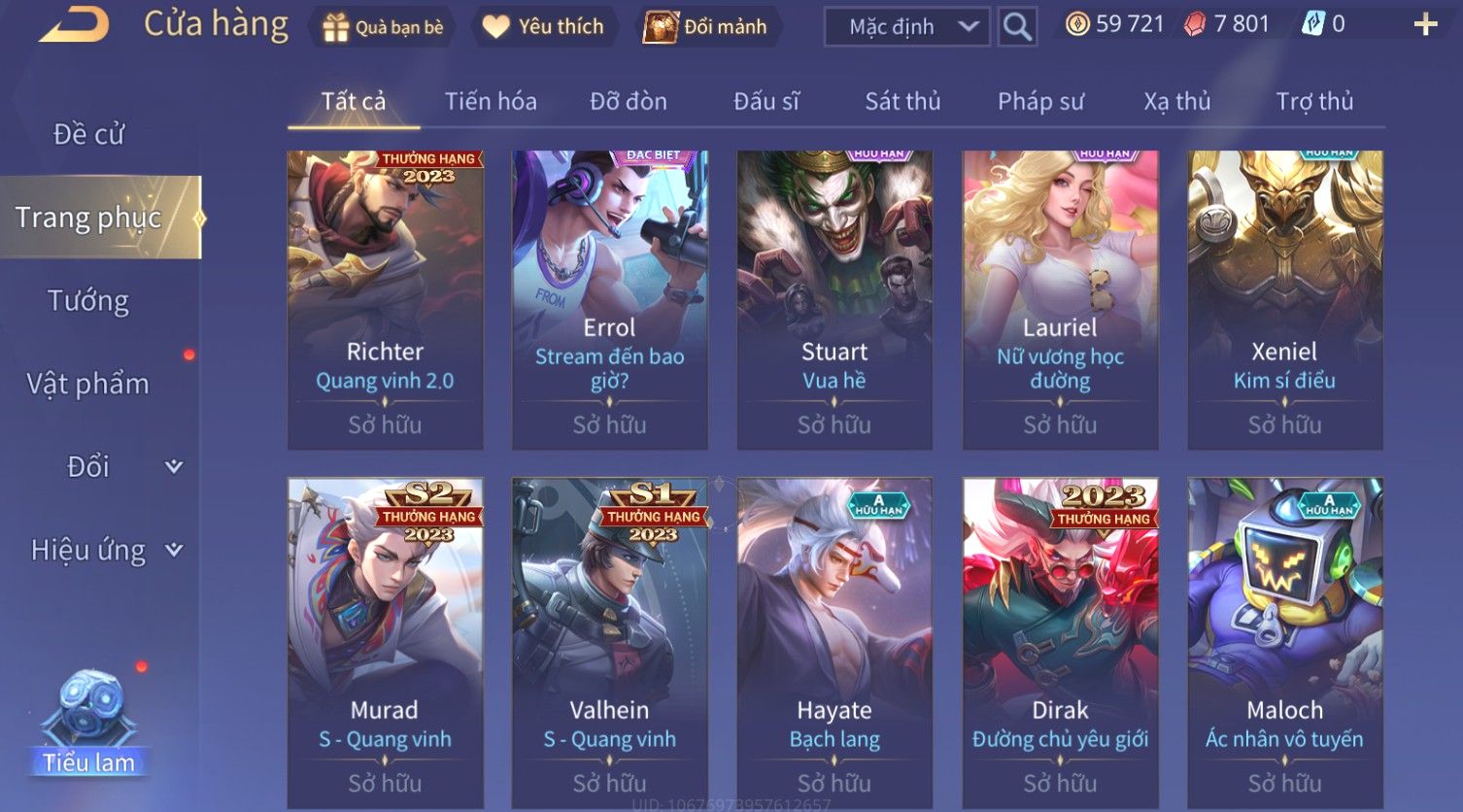
Task: Open the Mặc định sort dropdown
Action: pyautogui.click(x=906, y=27)
